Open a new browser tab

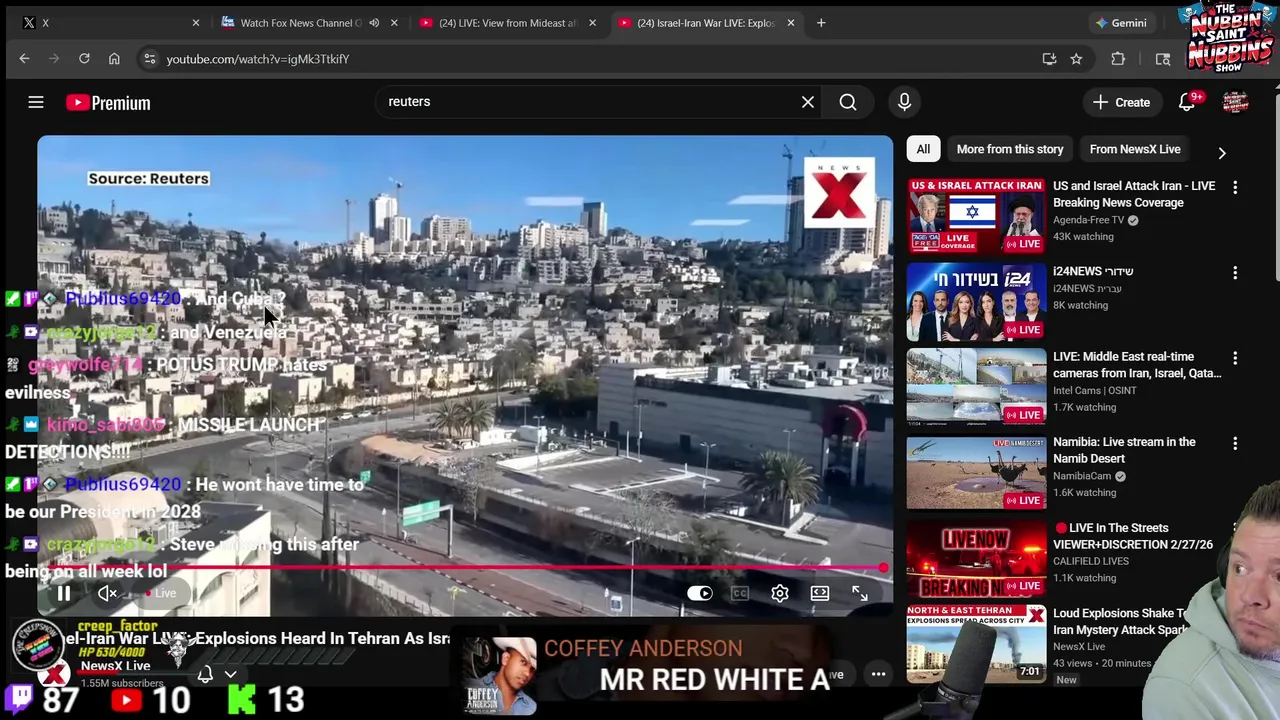[821, 22]
